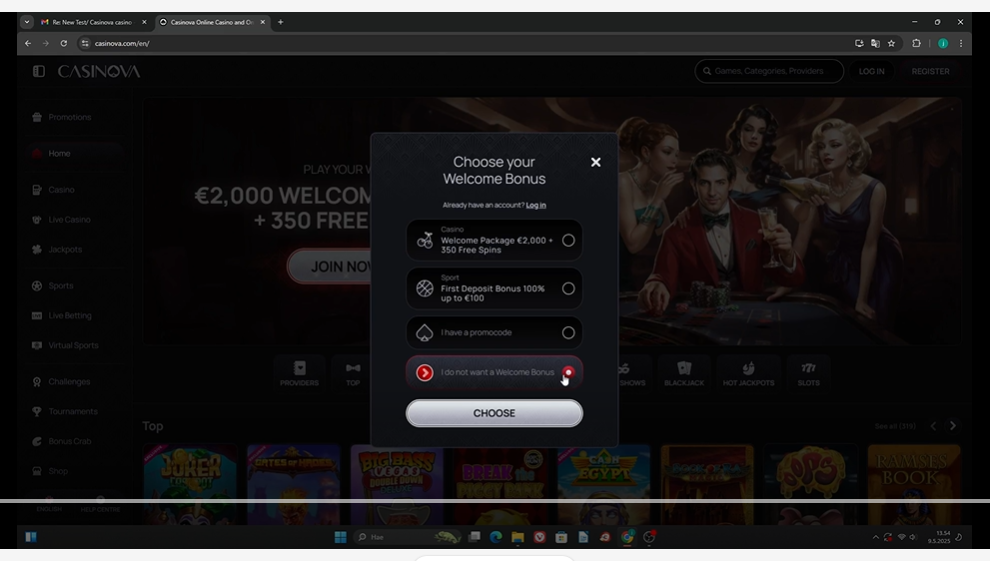The height and width of the screenshot is (561, 990).
Task: Bookmark this page with the star icon
Action: pos(892,44)
